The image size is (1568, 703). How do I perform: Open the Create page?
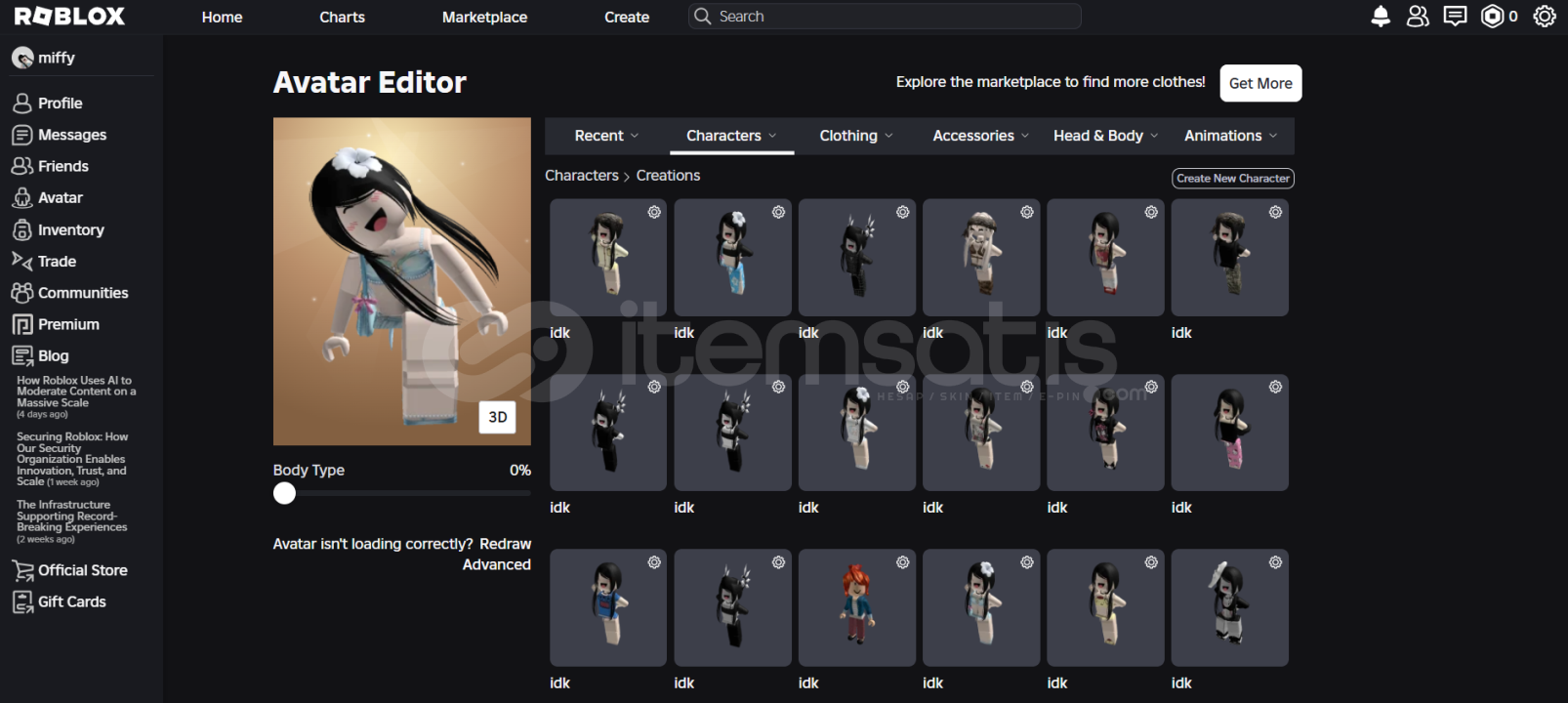tap(627, 17)
